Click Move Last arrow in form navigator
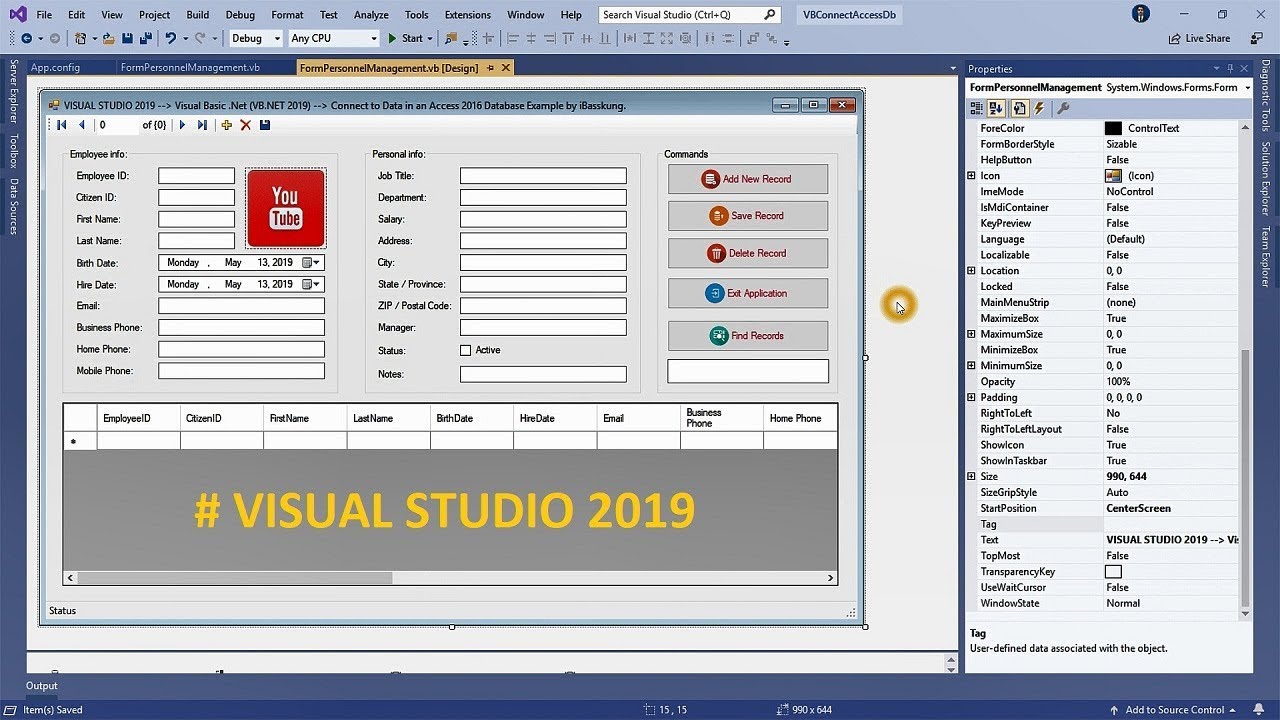Viewport: 1280px width, 720px height. tap(202, 125)
